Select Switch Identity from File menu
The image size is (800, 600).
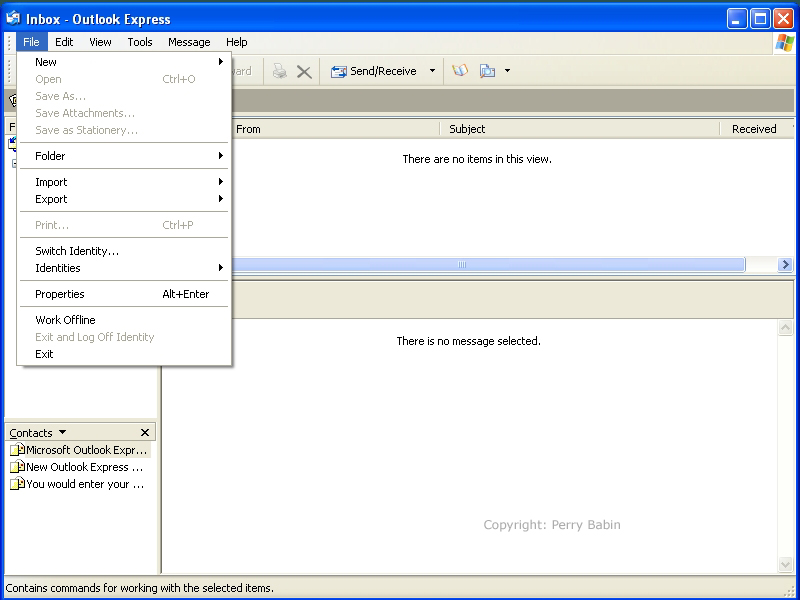(77, 251)
